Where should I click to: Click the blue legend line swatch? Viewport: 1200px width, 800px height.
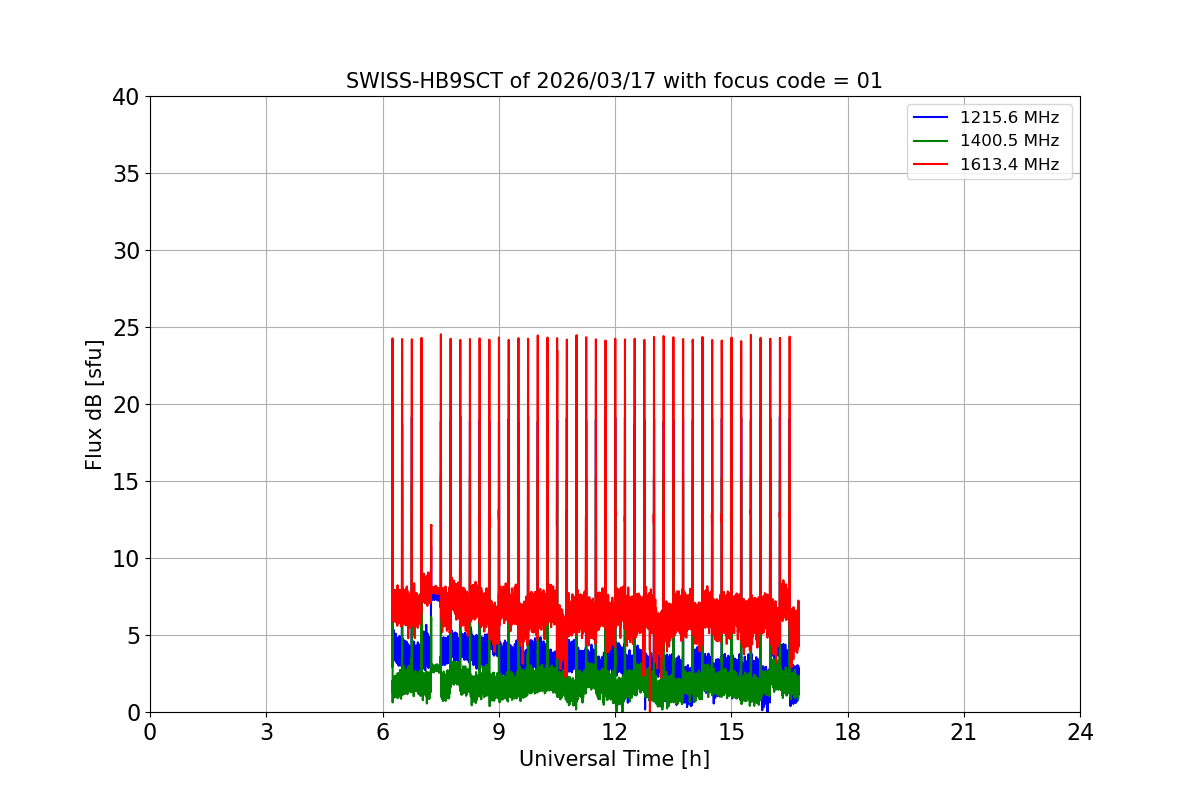click(932, 118)
